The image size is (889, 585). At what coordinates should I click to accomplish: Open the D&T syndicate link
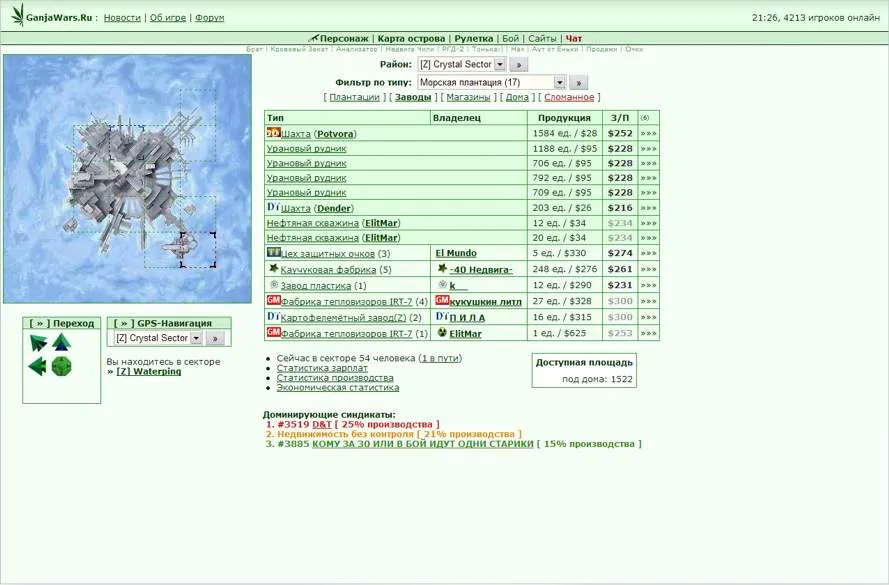point(321,424)
